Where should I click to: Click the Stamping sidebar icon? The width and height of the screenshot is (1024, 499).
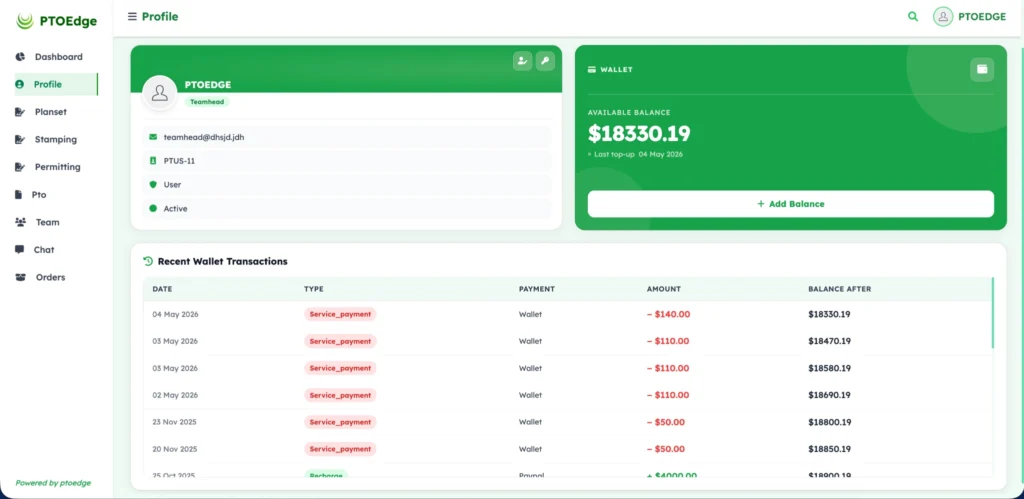tap(20, 139)
